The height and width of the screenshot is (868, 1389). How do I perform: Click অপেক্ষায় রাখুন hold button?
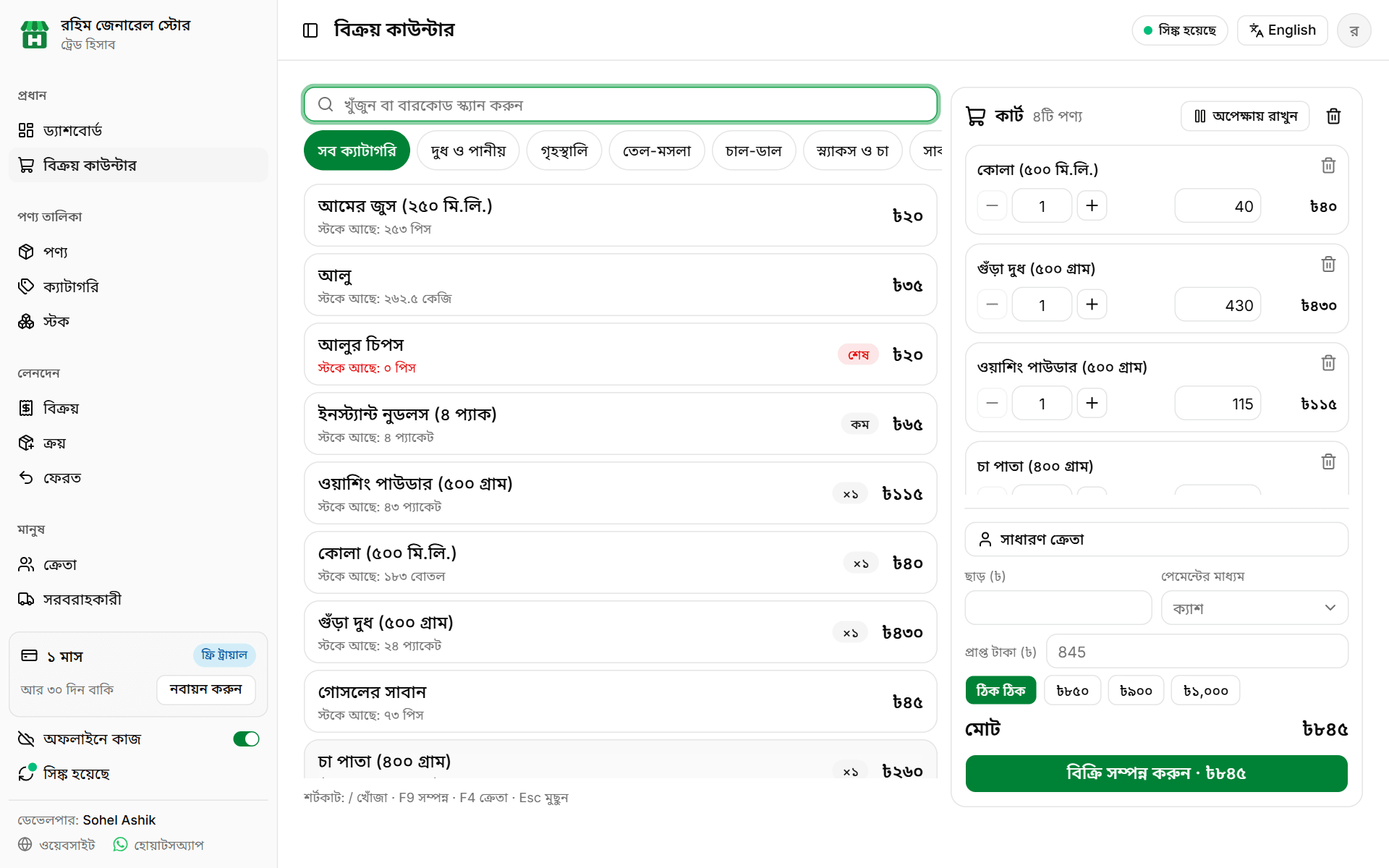coord(1245,116)
